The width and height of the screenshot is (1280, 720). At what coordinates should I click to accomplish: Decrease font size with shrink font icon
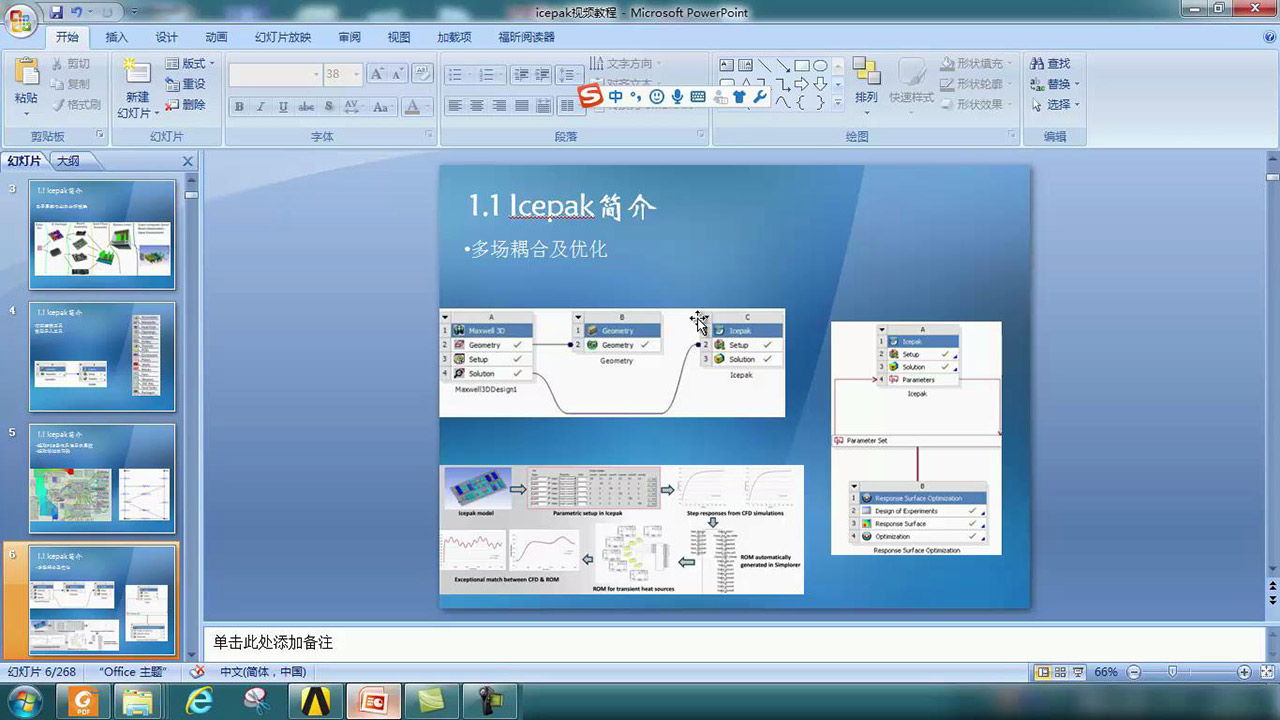click(x=396, y=74)
